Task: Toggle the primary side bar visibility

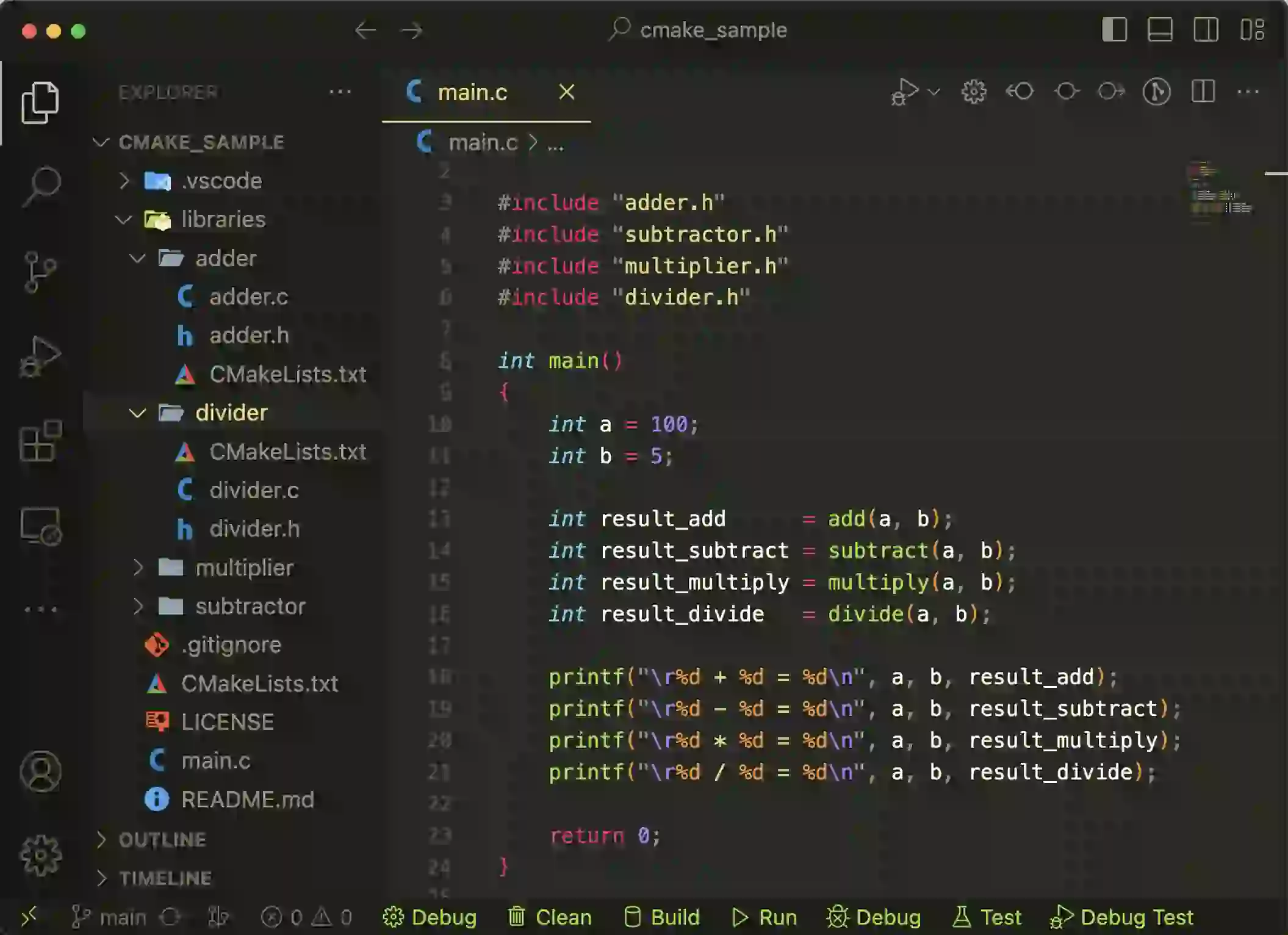Action: [x=1115, y=29]
